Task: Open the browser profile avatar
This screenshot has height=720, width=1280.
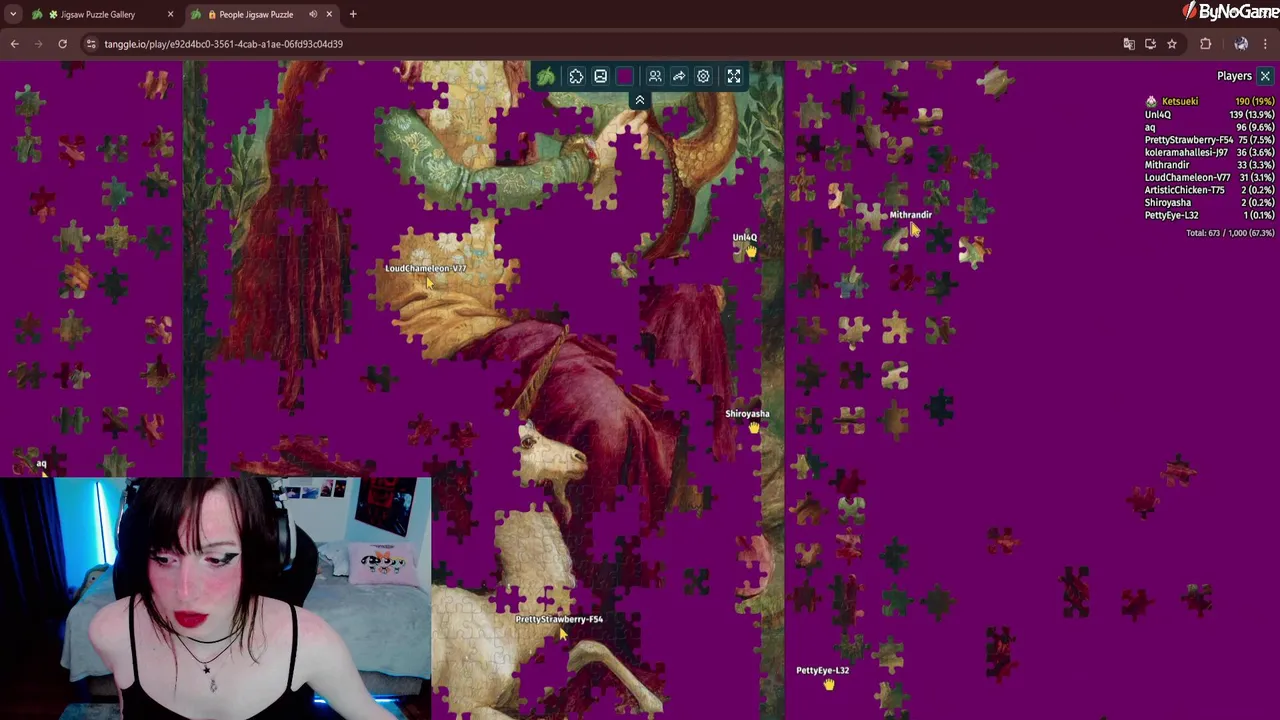Action: point(1241,44)
